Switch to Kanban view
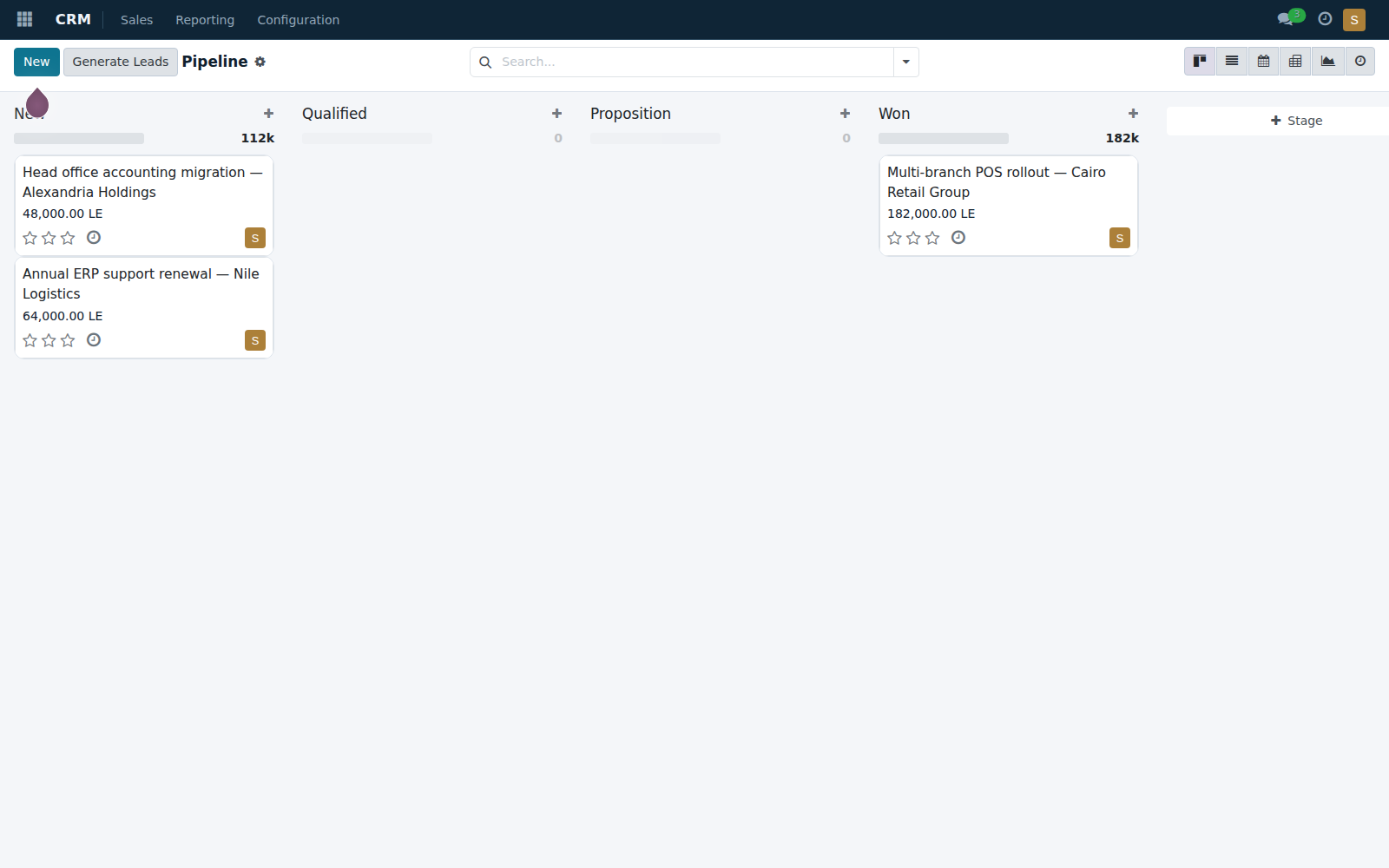 pos(1200,62)
